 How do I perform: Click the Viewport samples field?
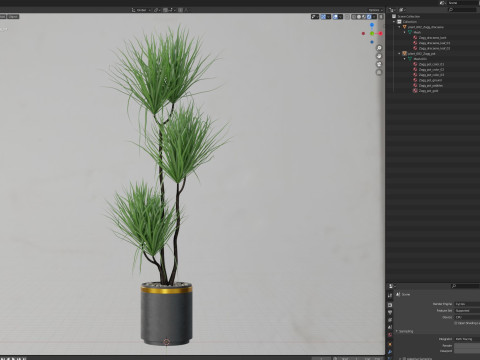coord(467,351)
